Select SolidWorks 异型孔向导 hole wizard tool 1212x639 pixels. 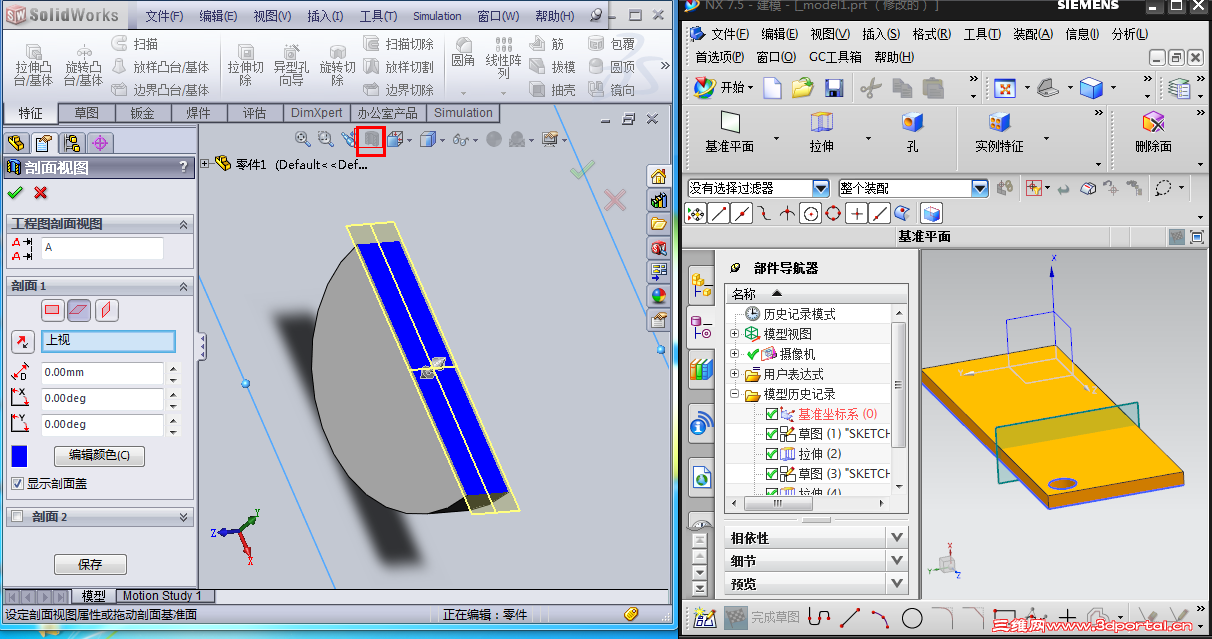pyautogui.click(x=291, y=64)
